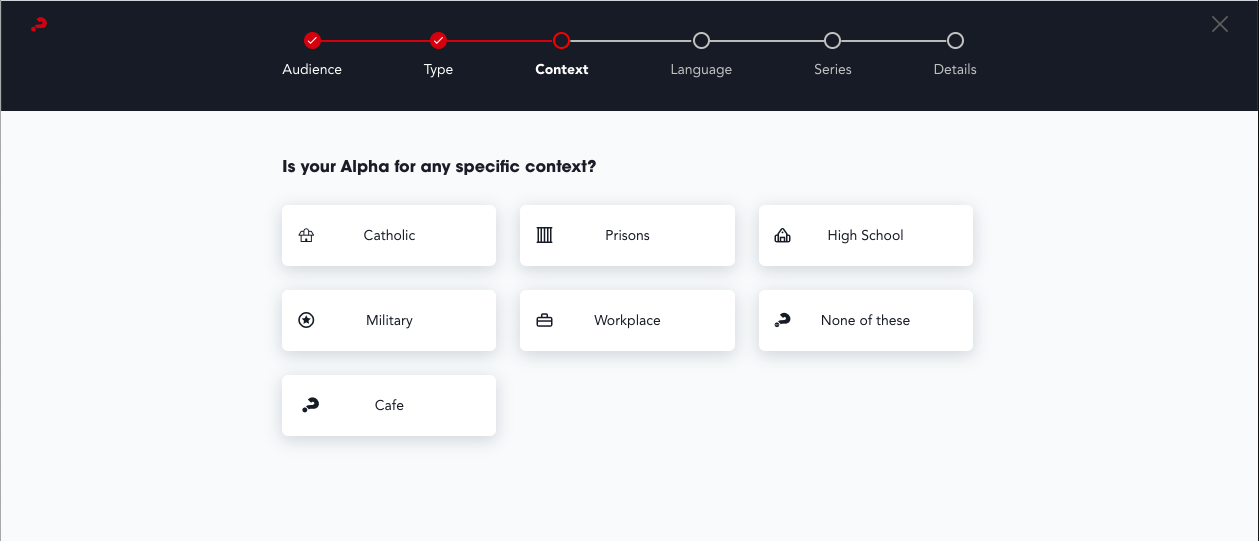Close the Alpha setup wizard
This screenshot has width=1259, height=541.
(1220, 25)
